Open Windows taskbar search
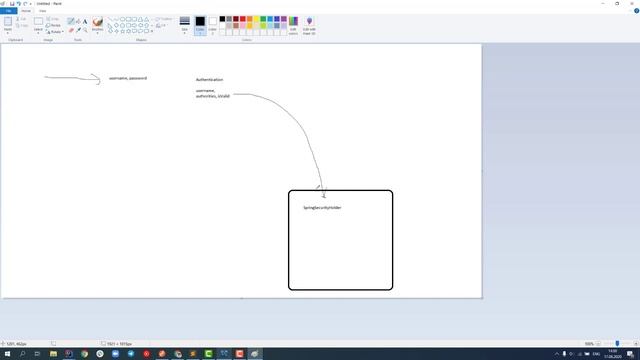640x360 pixels. point(22,354)
